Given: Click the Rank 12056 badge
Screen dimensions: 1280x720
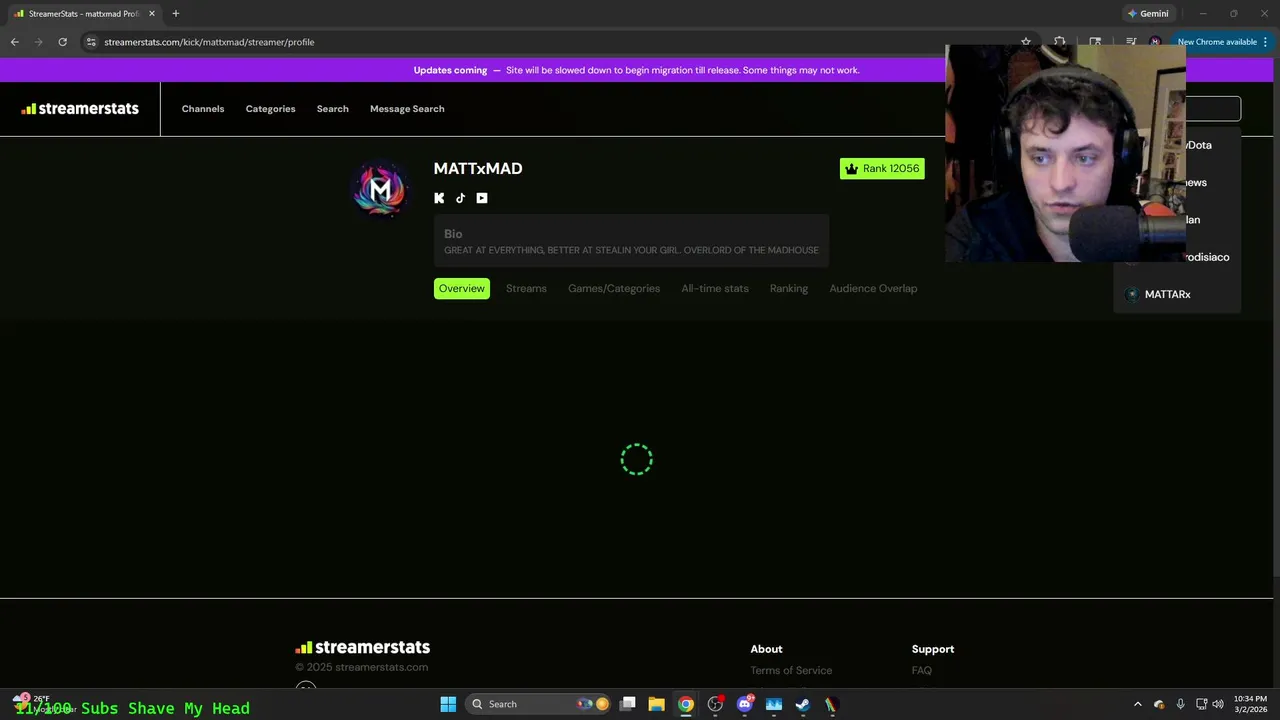Looking at the screenshot, I should [882, 168].
